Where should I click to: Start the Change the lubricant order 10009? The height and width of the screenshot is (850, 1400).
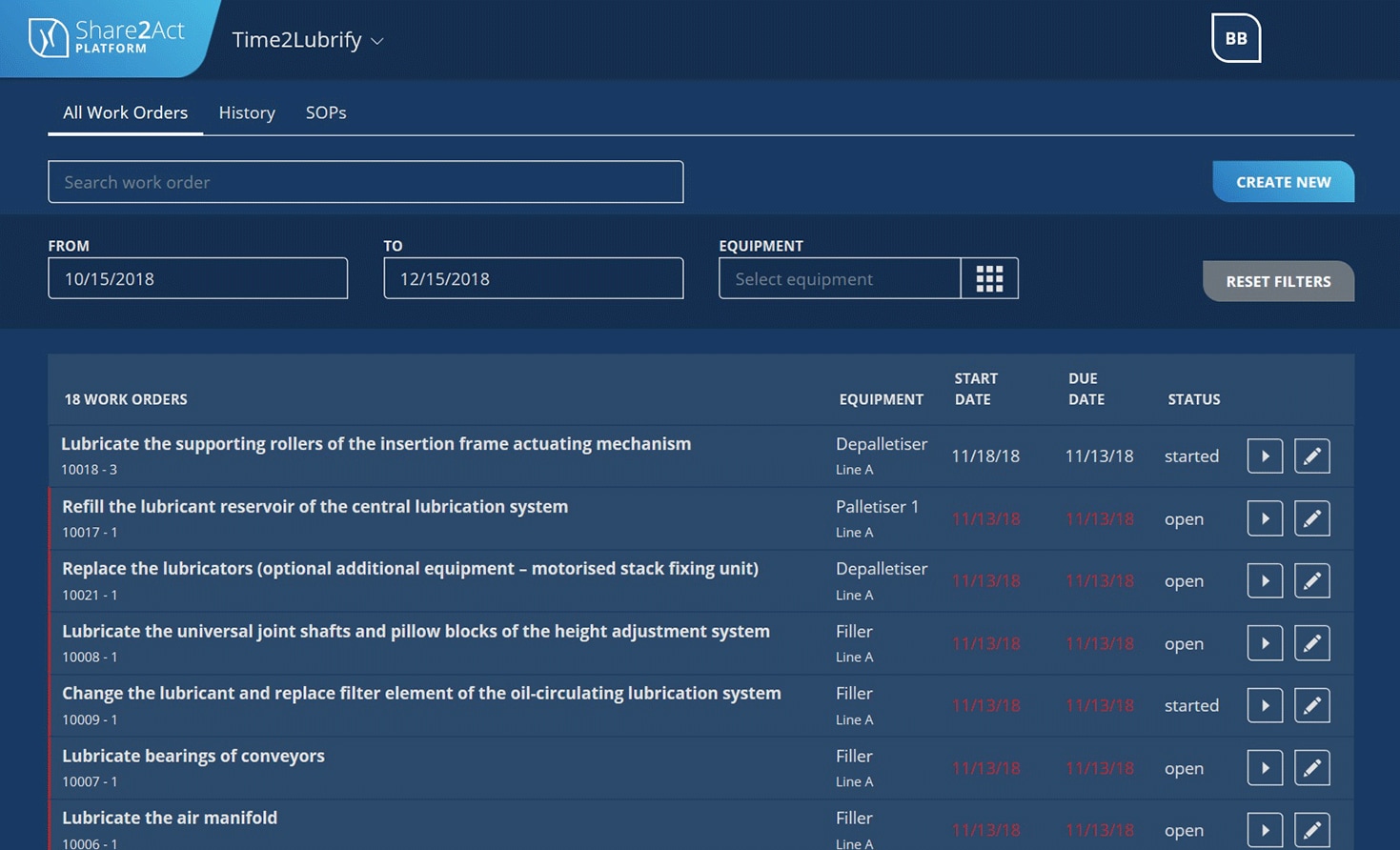pyautogui.click(x=1265, y=705)
